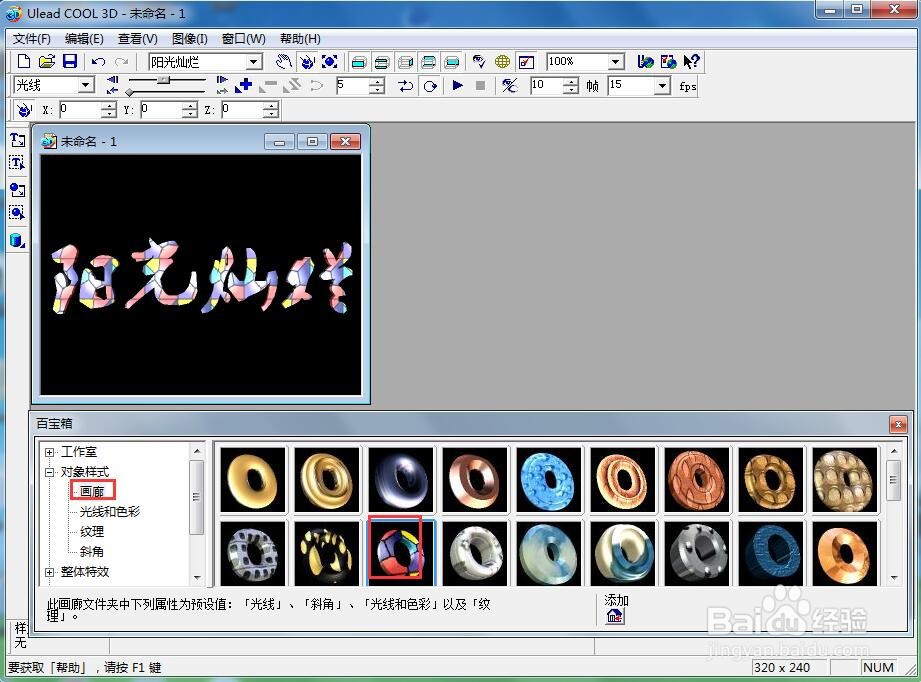Click the display quality eye icon

tap(479, 61)
